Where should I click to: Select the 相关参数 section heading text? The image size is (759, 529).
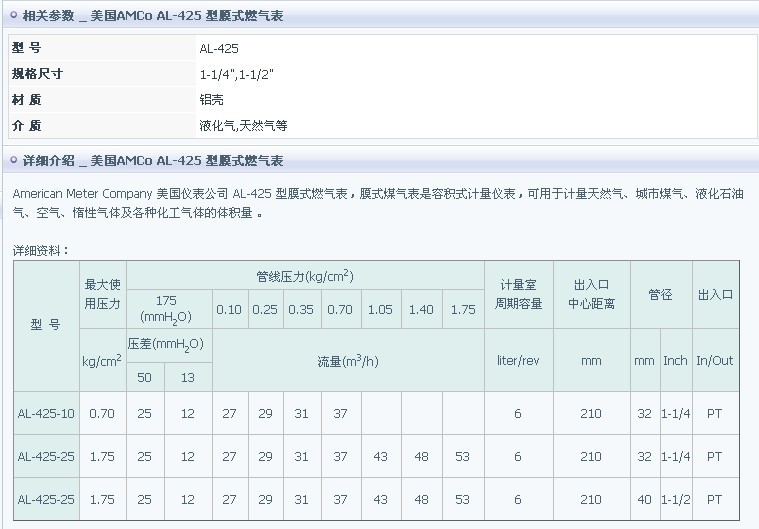coord(152,16)
